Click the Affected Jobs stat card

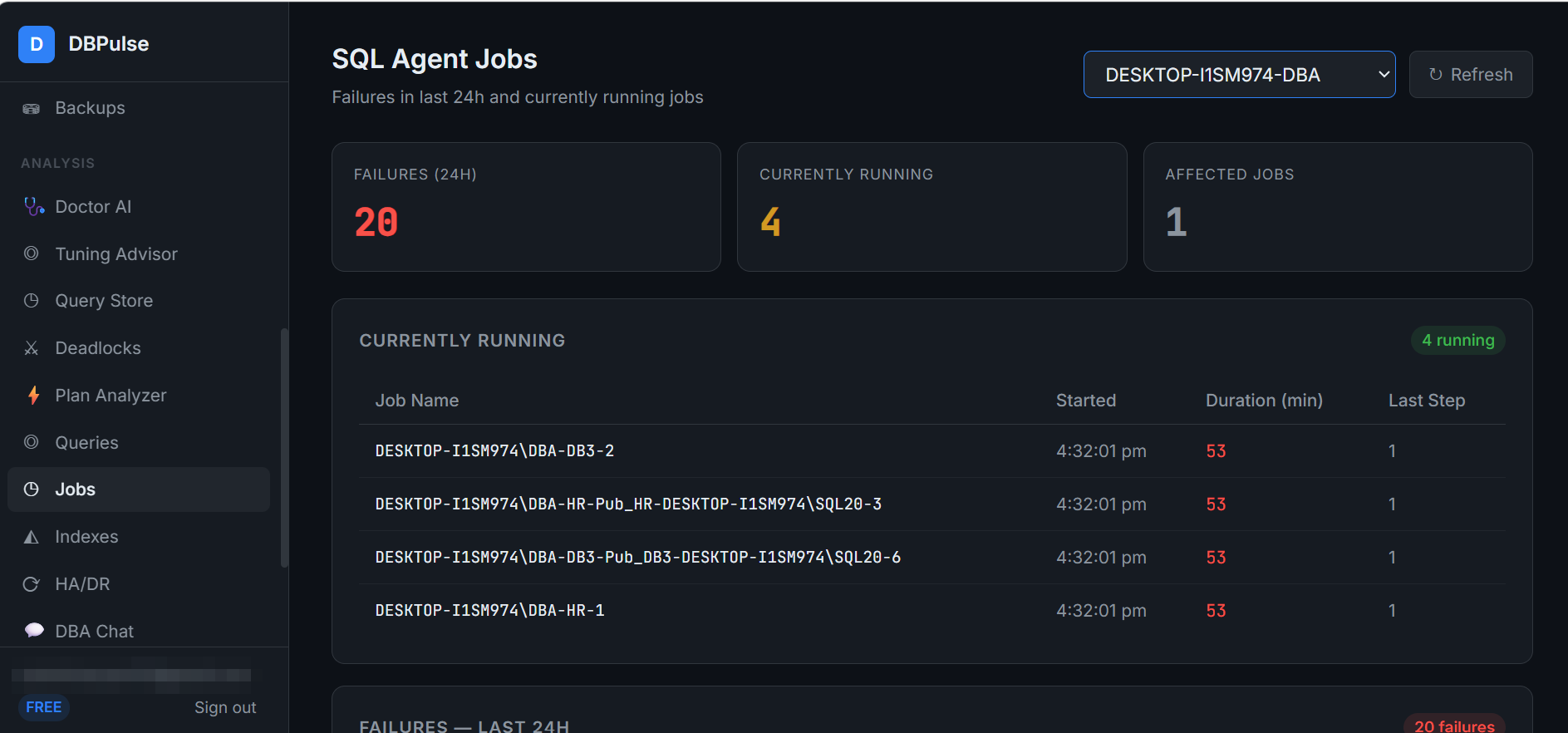[x=1338, y=207]
